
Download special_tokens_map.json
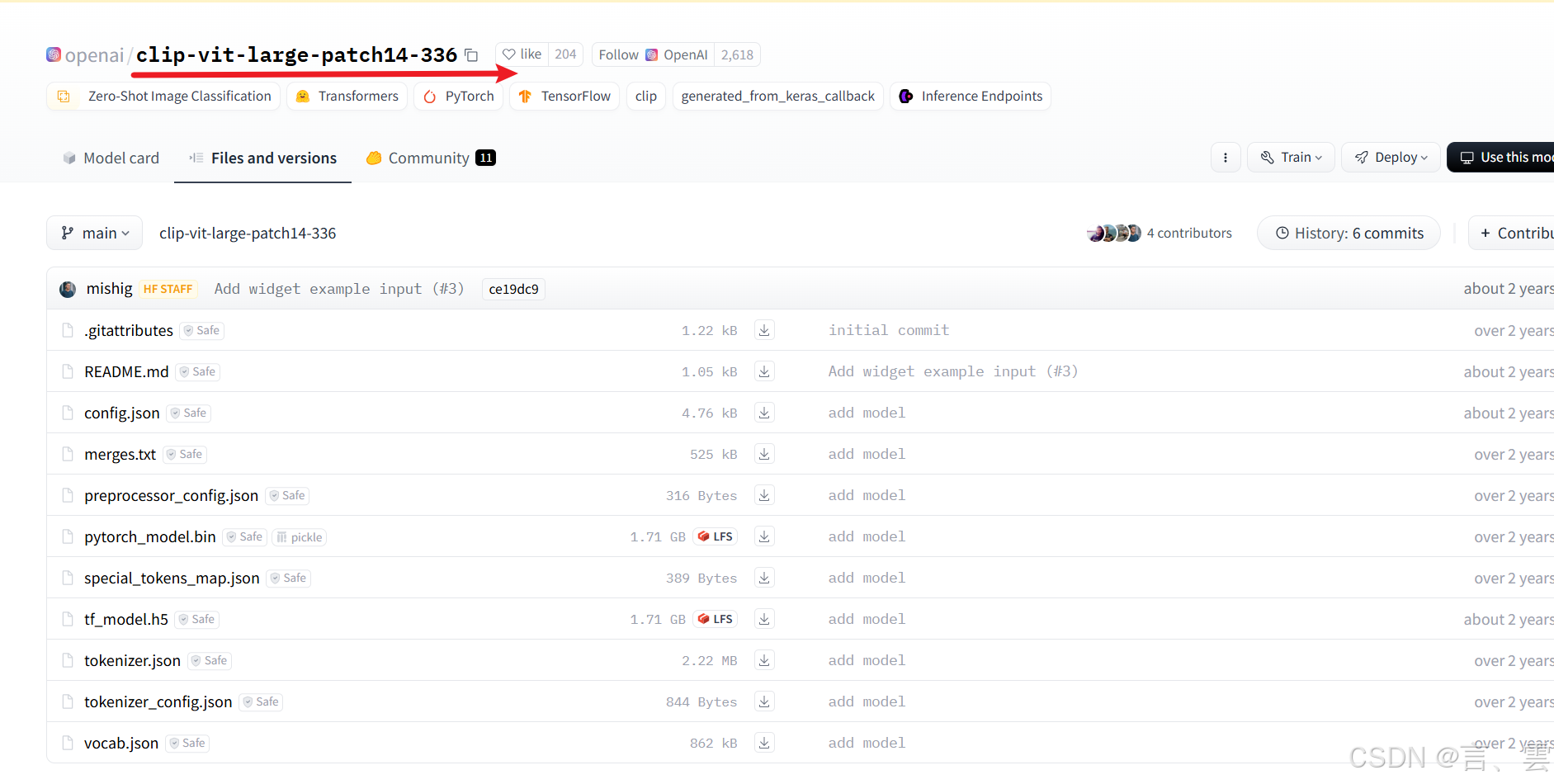pyautogui.click(x=764, y=578)
